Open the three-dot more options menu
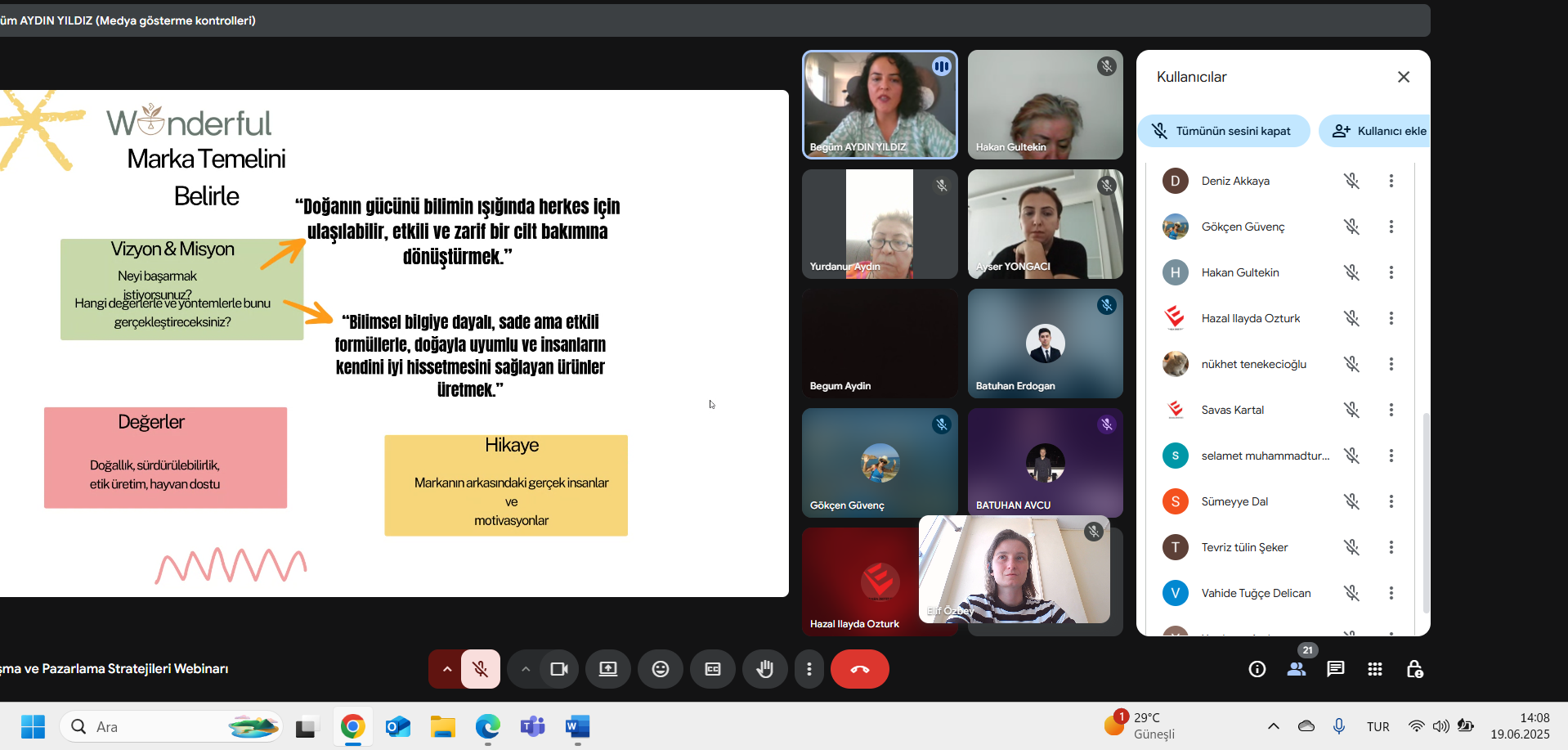This screenshot has height=750, width=1568. coord(809,669)
